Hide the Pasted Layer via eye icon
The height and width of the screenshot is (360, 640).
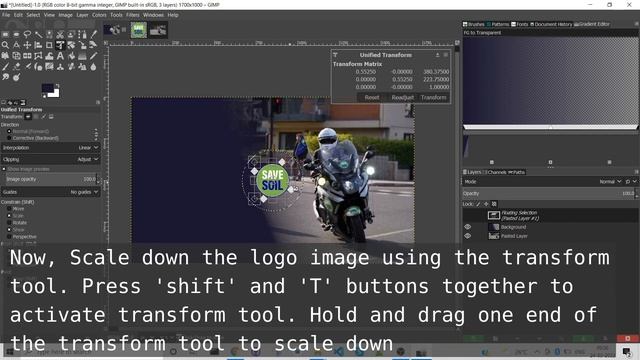[x=468, y=236]
